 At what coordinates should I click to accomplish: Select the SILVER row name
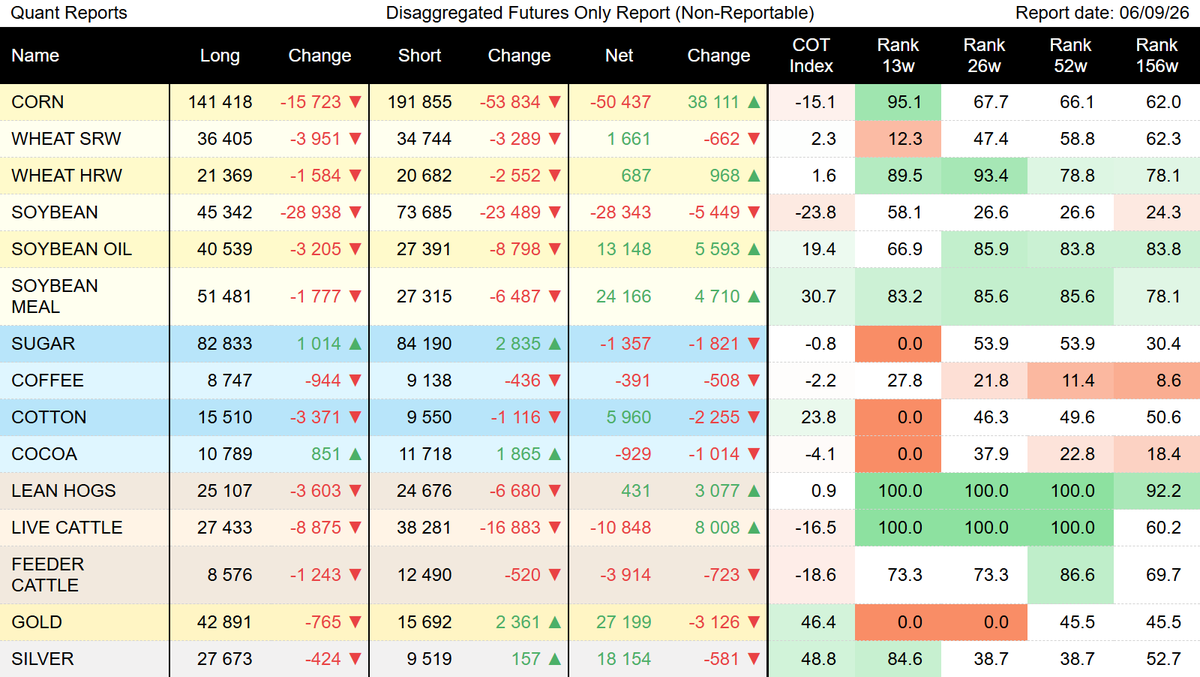(x=42, y=659)
